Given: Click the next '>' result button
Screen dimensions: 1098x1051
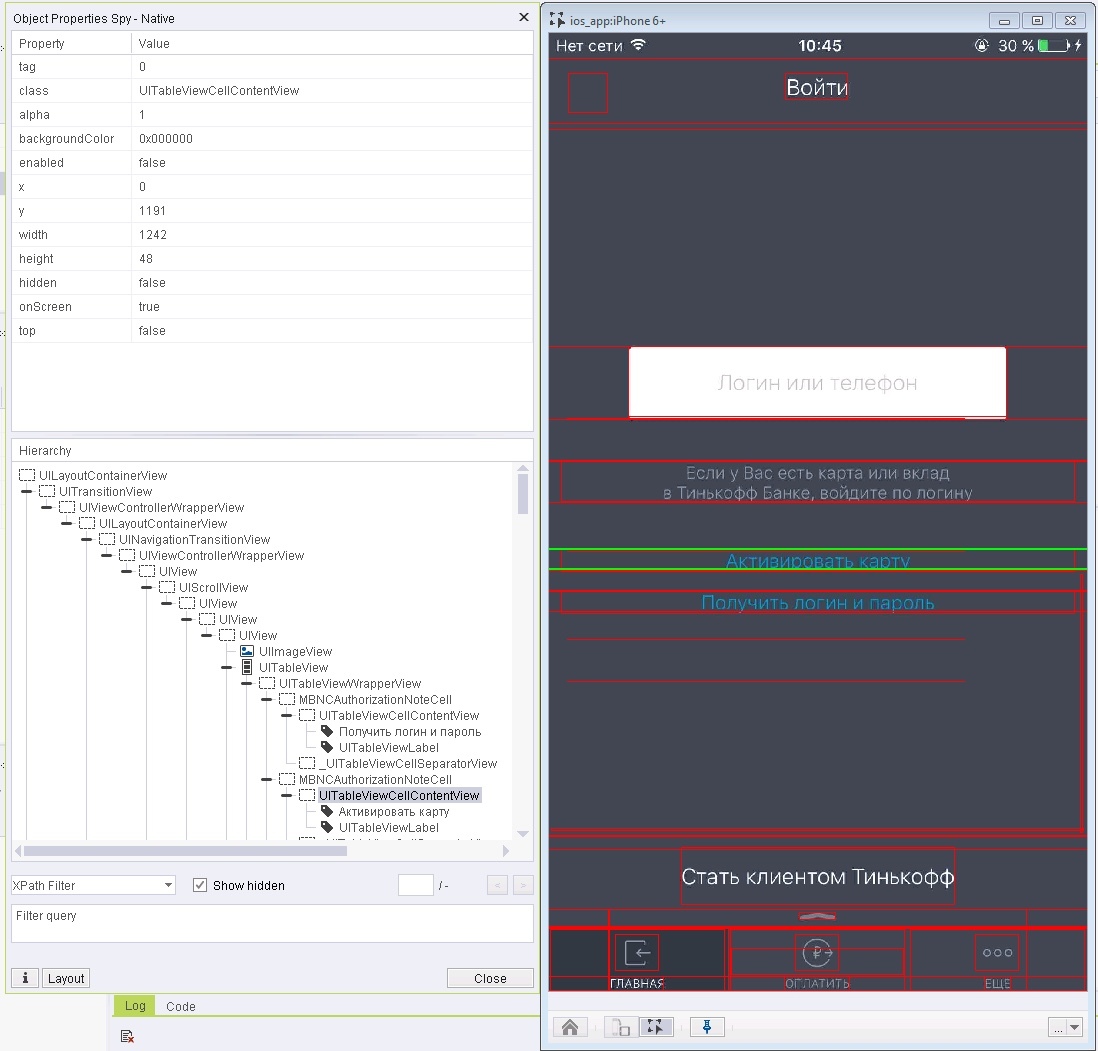Looking at the screenshot, I should click(523, 885).
